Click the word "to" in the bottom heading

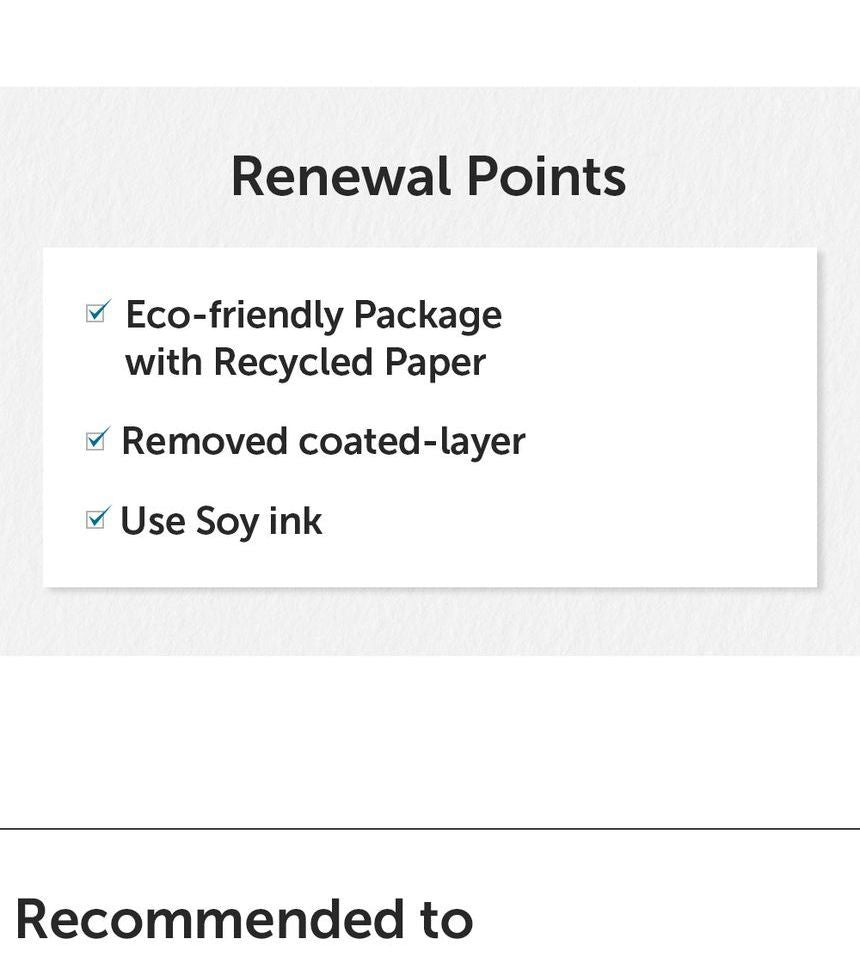pyautogui.click(x=446, y=919)
